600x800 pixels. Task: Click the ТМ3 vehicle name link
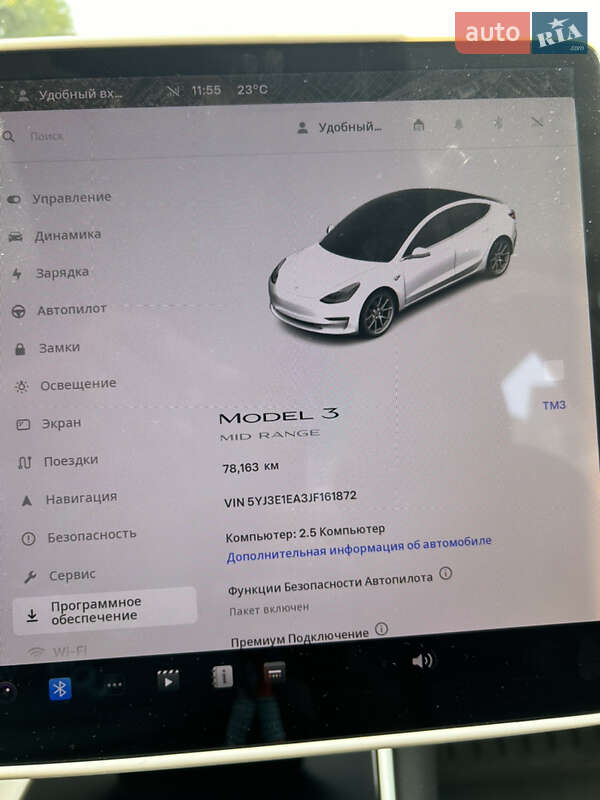pos(554,406)
